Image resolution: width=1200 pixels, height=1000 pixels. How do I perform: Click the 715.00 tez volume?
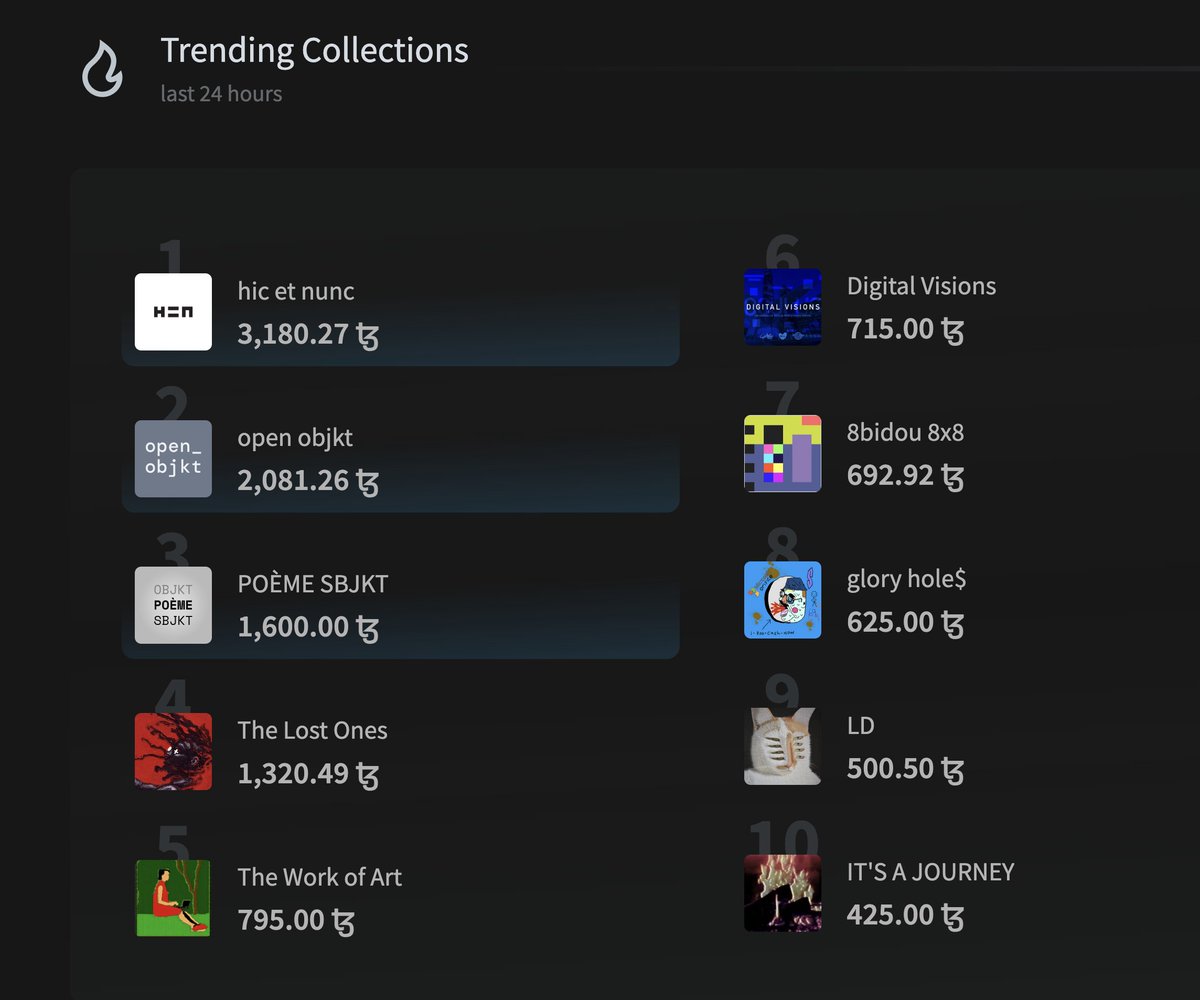pyautogui.click(x=905, y=329)
